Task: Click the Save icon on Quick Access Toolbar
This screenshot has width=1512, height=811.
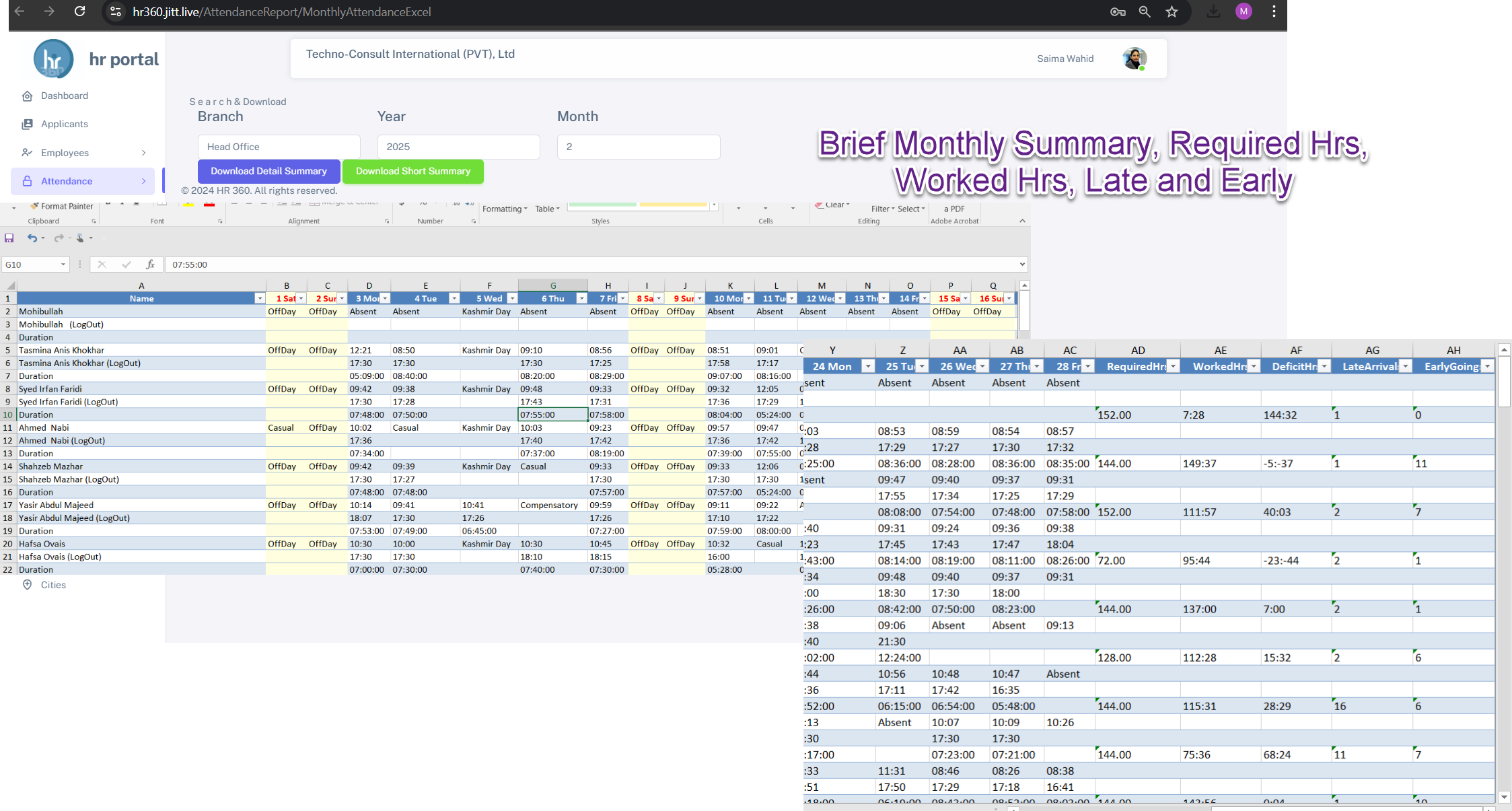Action: [x=9, y=238]
